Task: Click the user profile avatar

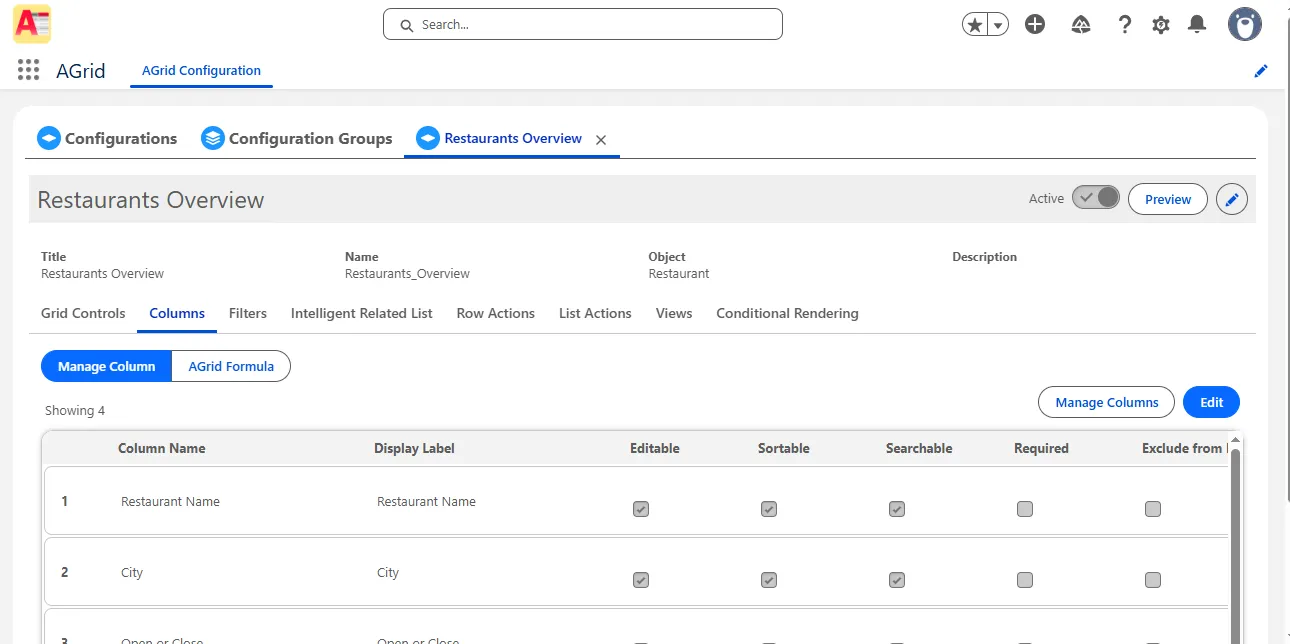Action: coord(1245,25)
